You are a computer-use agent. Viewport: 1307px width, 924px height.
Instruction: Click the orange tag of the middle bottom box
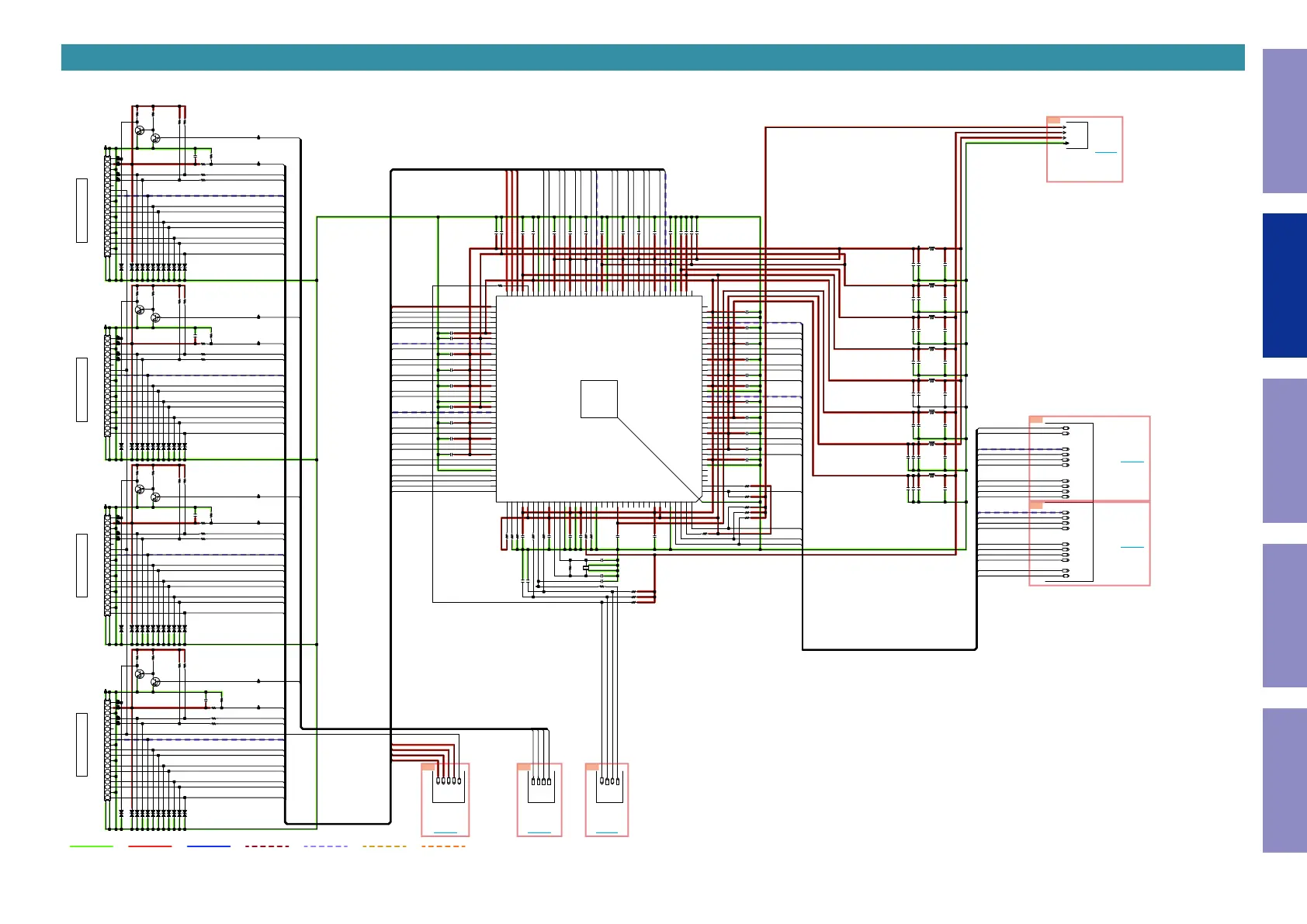point(524,767)
